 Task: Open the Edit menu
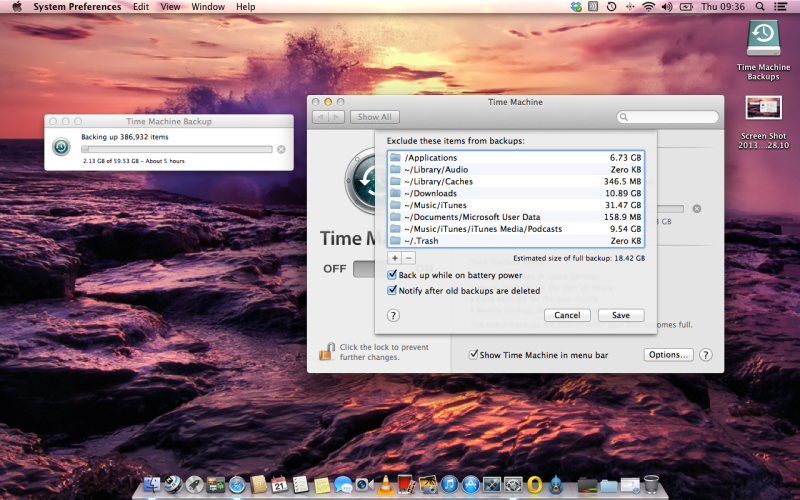[141, 7]
